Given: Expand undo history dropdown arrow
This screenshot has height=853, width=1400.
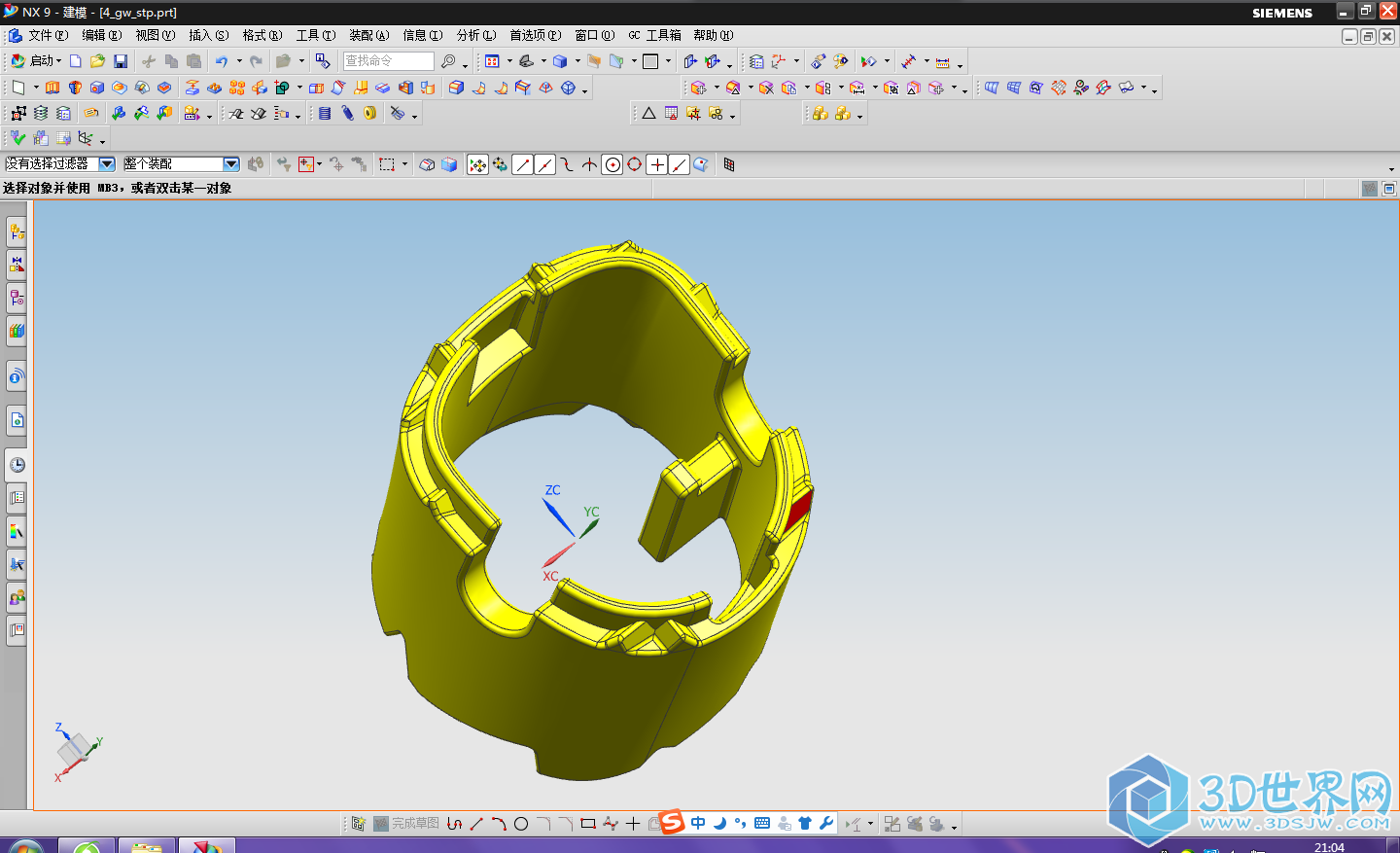Looking at the screenshot, I should click(239, 61).
